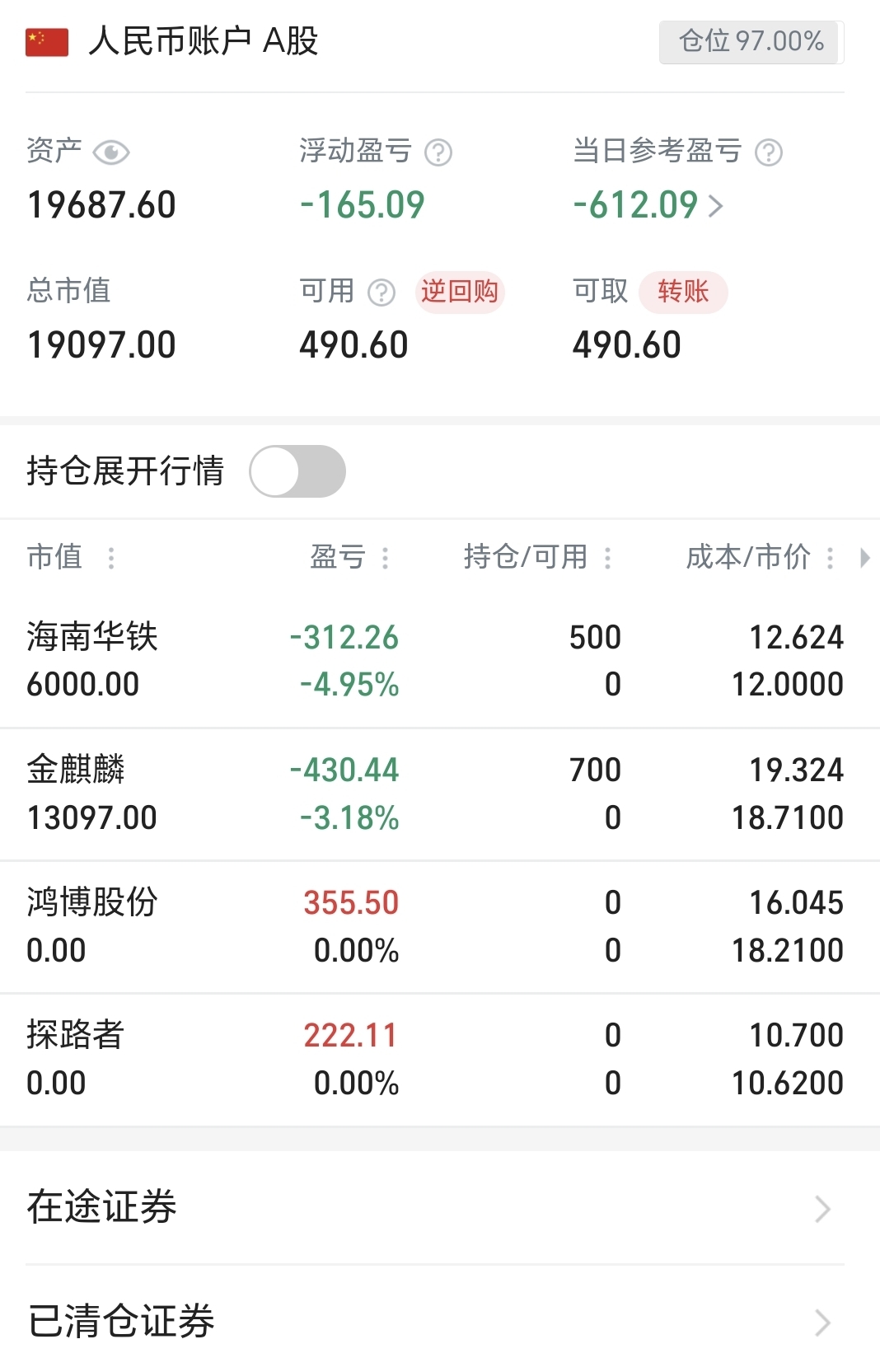Click help icon next to 当日参考盈亏
The height and width of the screenshot is (1372, 880).
(x=769, y=152)
